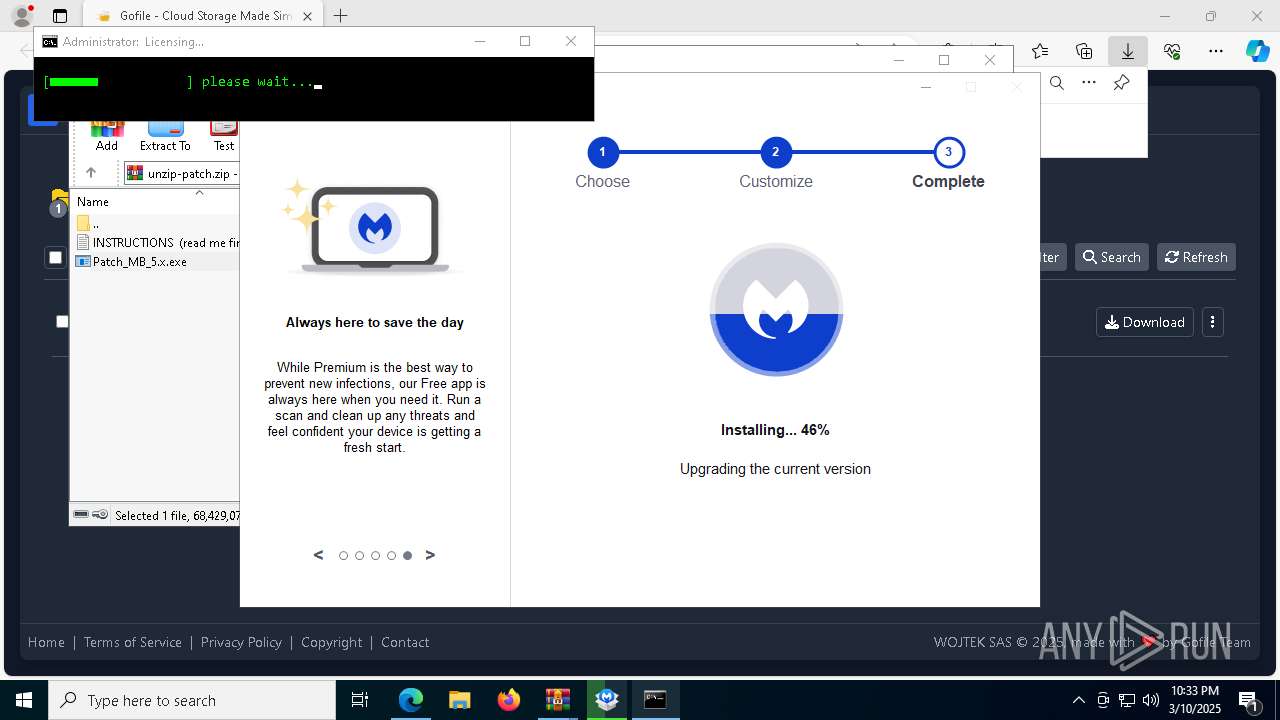Image resolution: width=1280 pixels, height=720 pixels.
Task: Click the Malwarebytes install progress circle
Action: coord(776,310)
